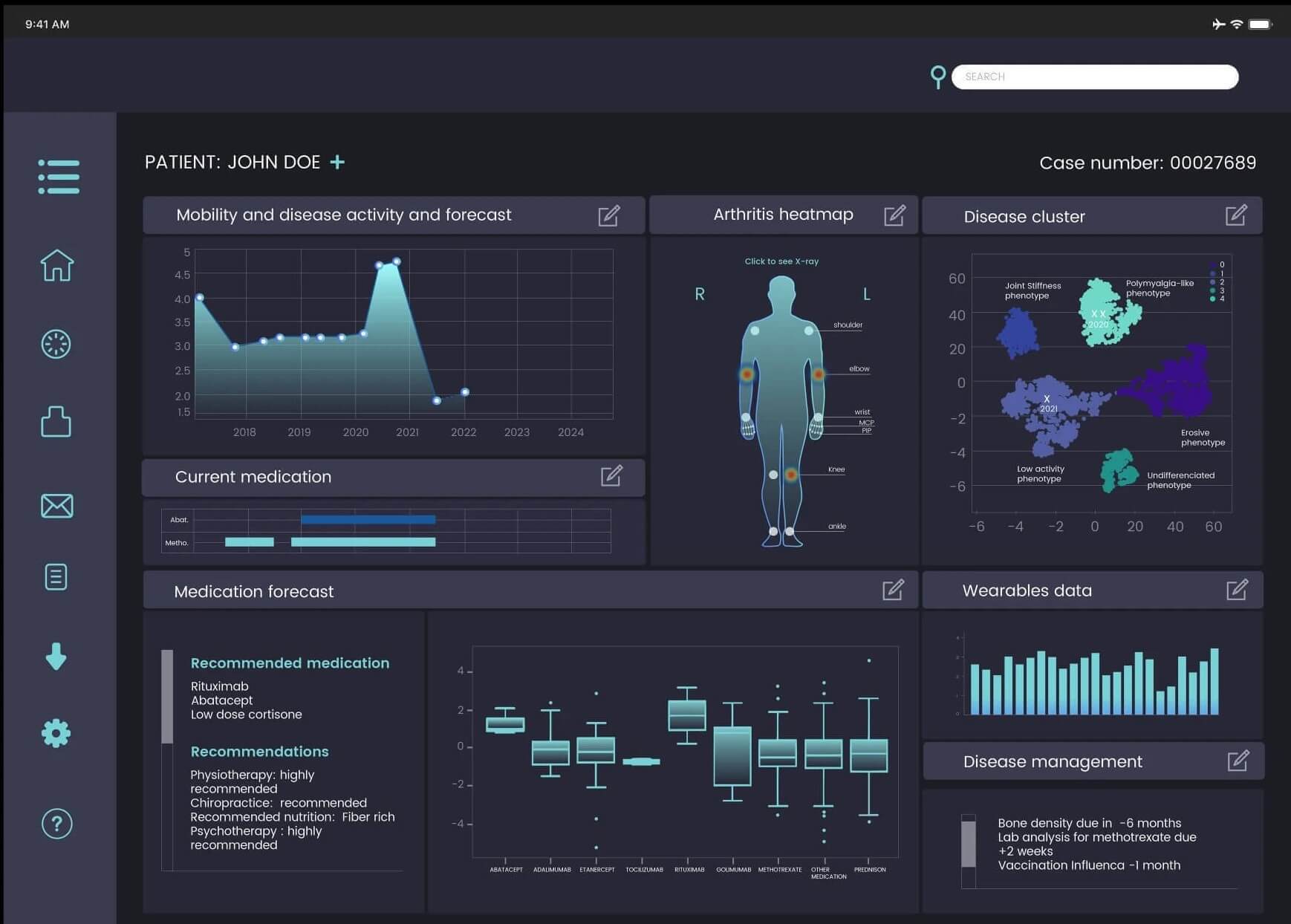Click the dark blue Abat. medication bar
Image resolution: width=1291 pixels, height=924 pixels.
click(x=368, y=520)
